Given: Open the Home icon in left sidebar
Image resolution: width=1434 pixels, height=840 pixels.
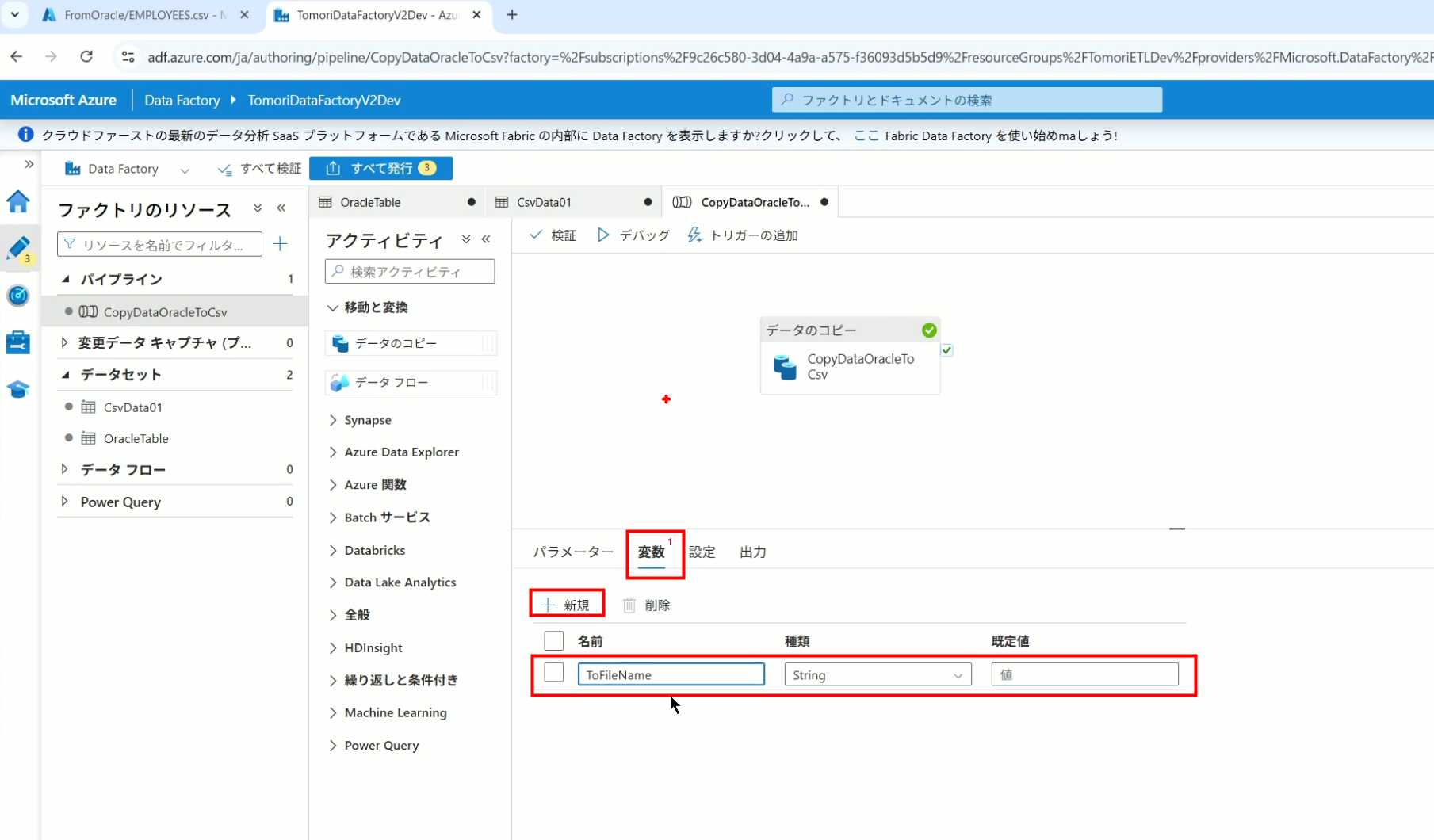Looking at the screenshot, I should [x=18, y=202].
